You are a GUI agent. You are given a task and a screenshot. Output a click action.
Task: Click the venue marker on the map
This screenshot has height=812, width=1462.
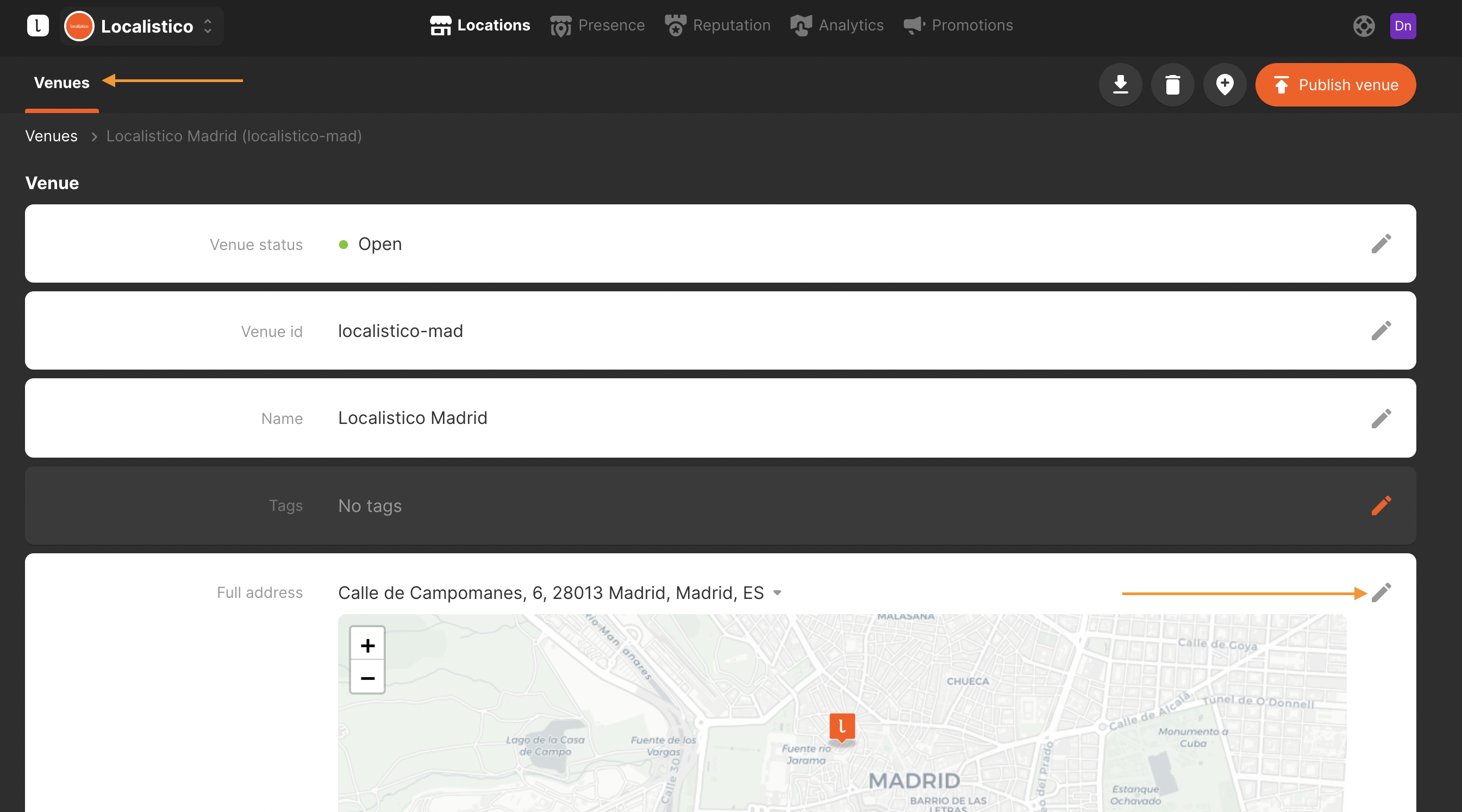click(x=842, y=727)
